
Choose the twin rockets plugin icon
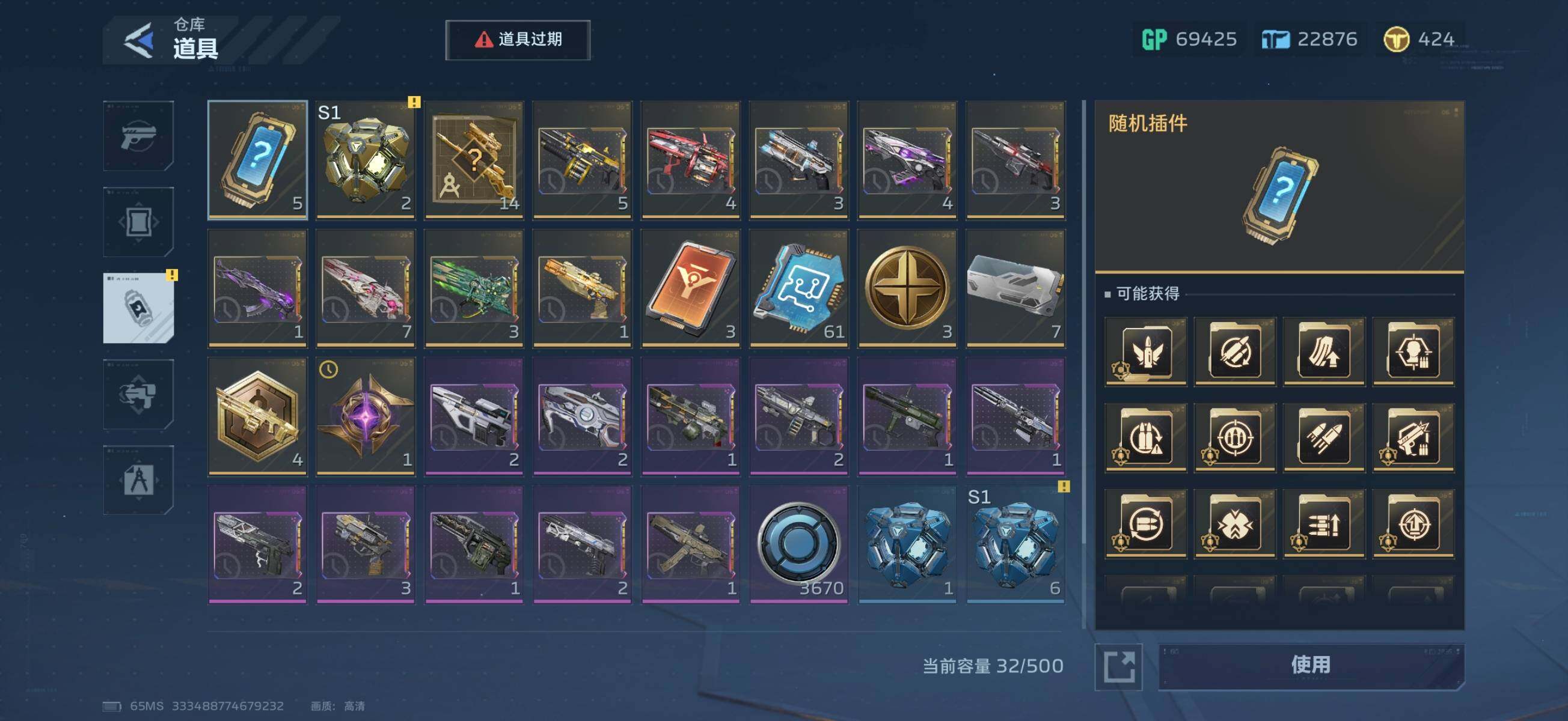pos(1324,437)
